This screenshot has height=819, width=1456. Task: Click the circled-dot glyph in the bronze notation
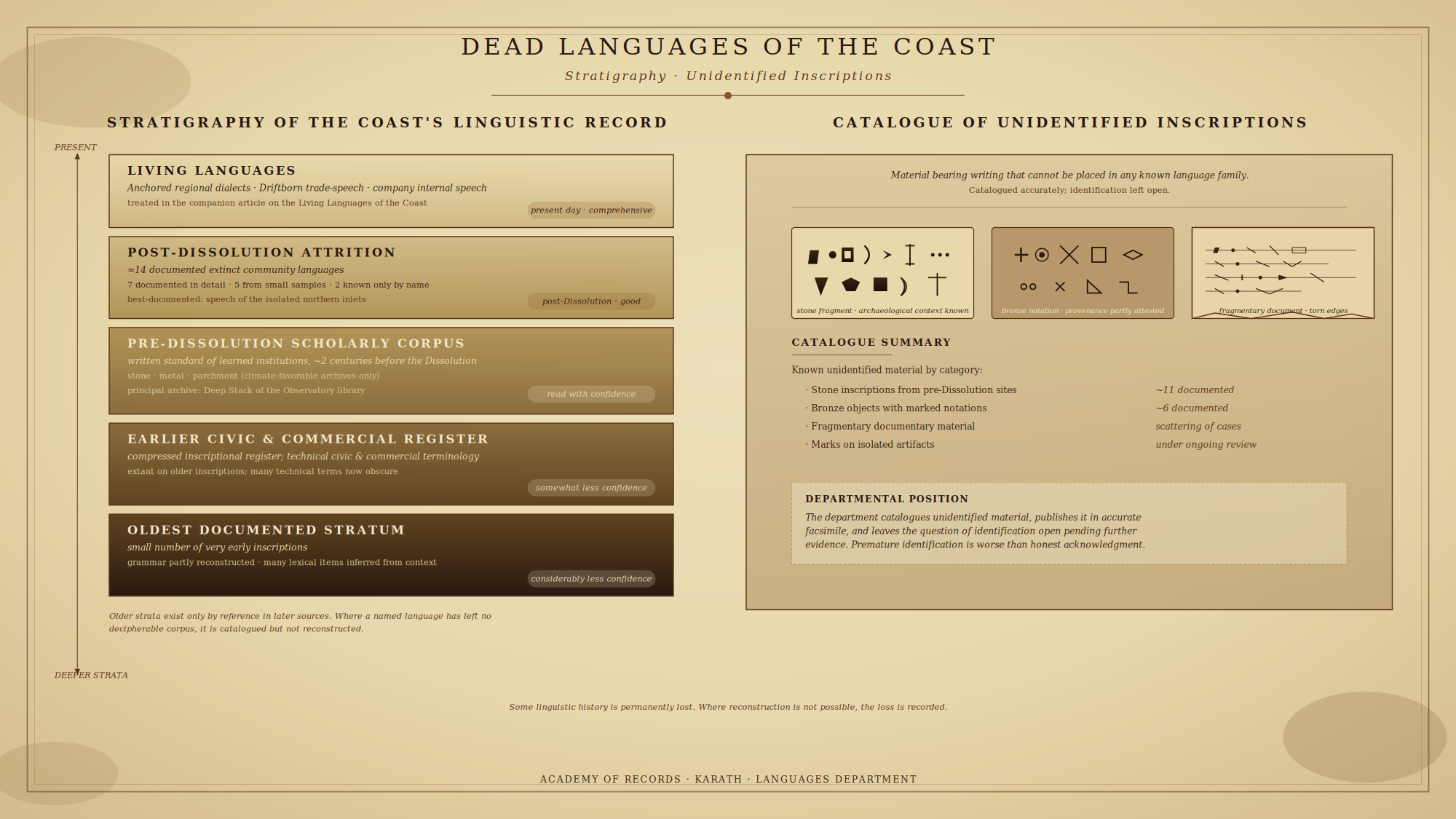tap(1041, 255)
